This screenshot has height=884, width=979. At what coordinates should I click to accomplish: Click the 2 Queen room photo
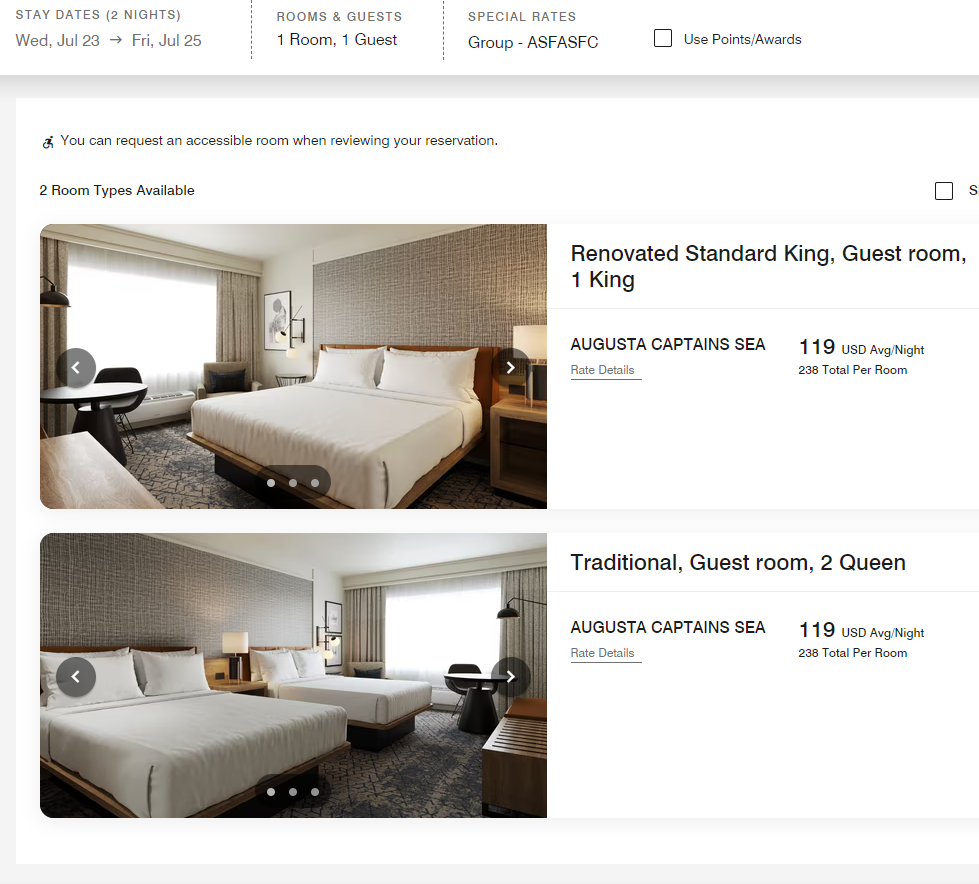point(293,675)
